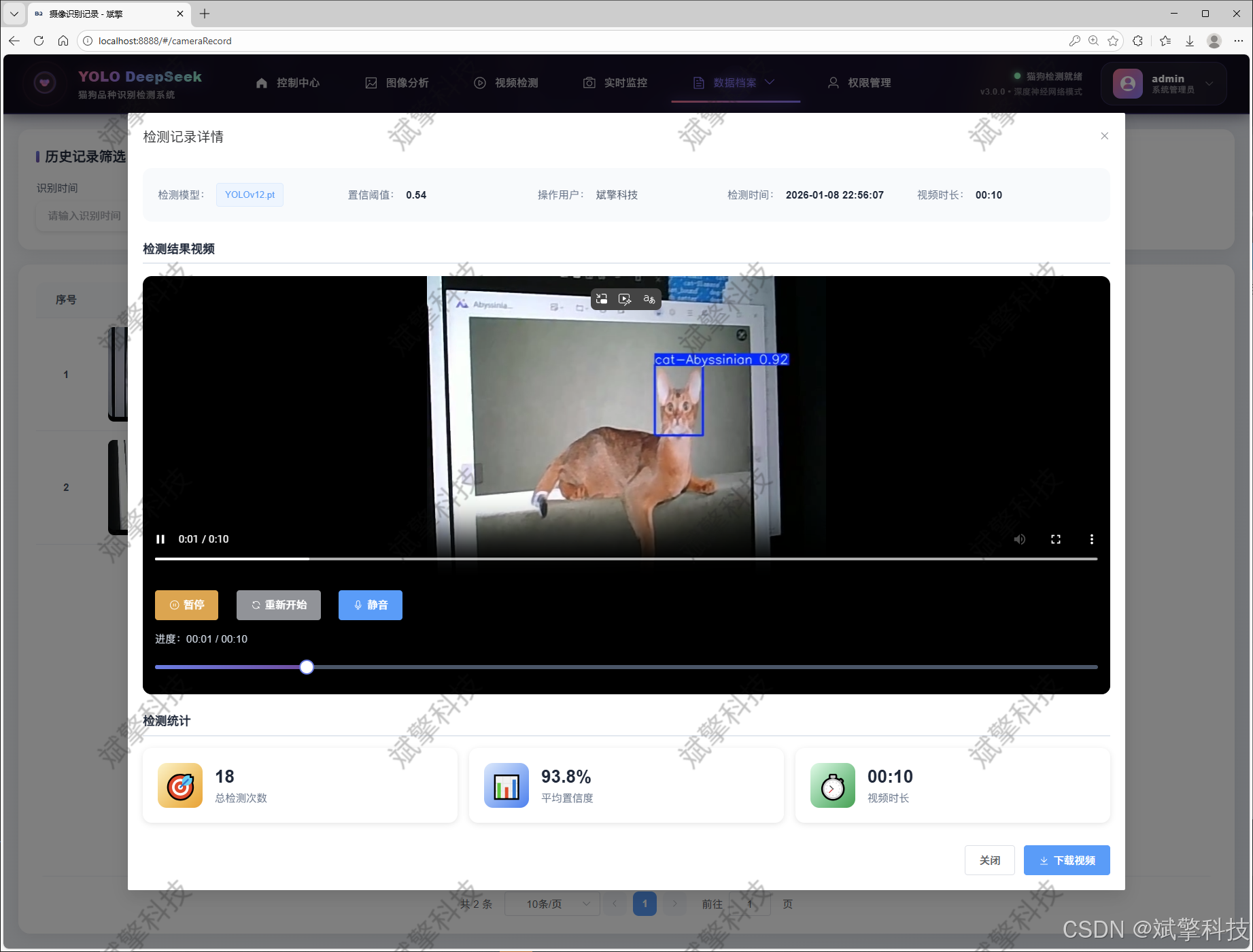Toggle the blue 静音 mute button
Screen dimensions: 1253x952
tap(370, 605)
